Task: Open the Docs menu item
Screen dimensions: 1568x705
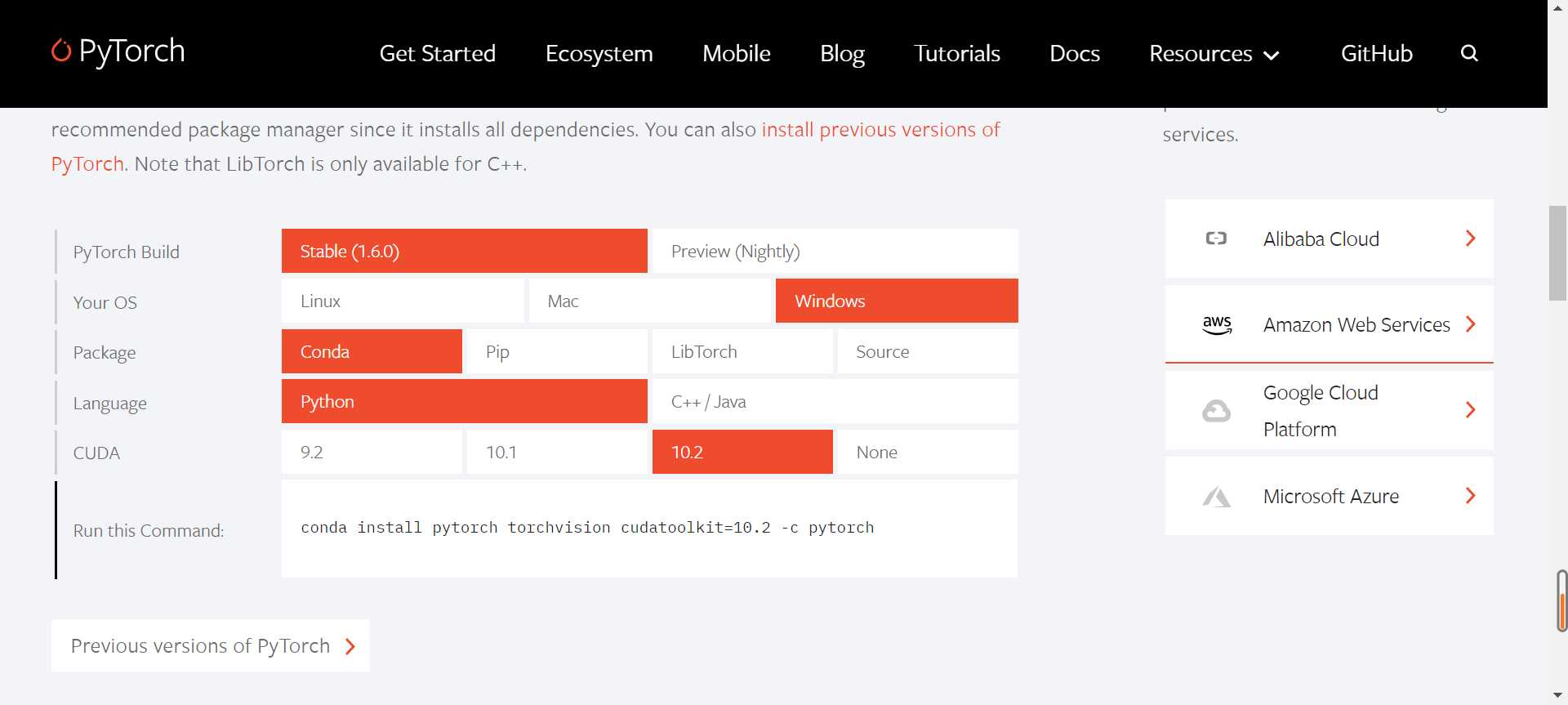Action: [x=1075, y=53]
